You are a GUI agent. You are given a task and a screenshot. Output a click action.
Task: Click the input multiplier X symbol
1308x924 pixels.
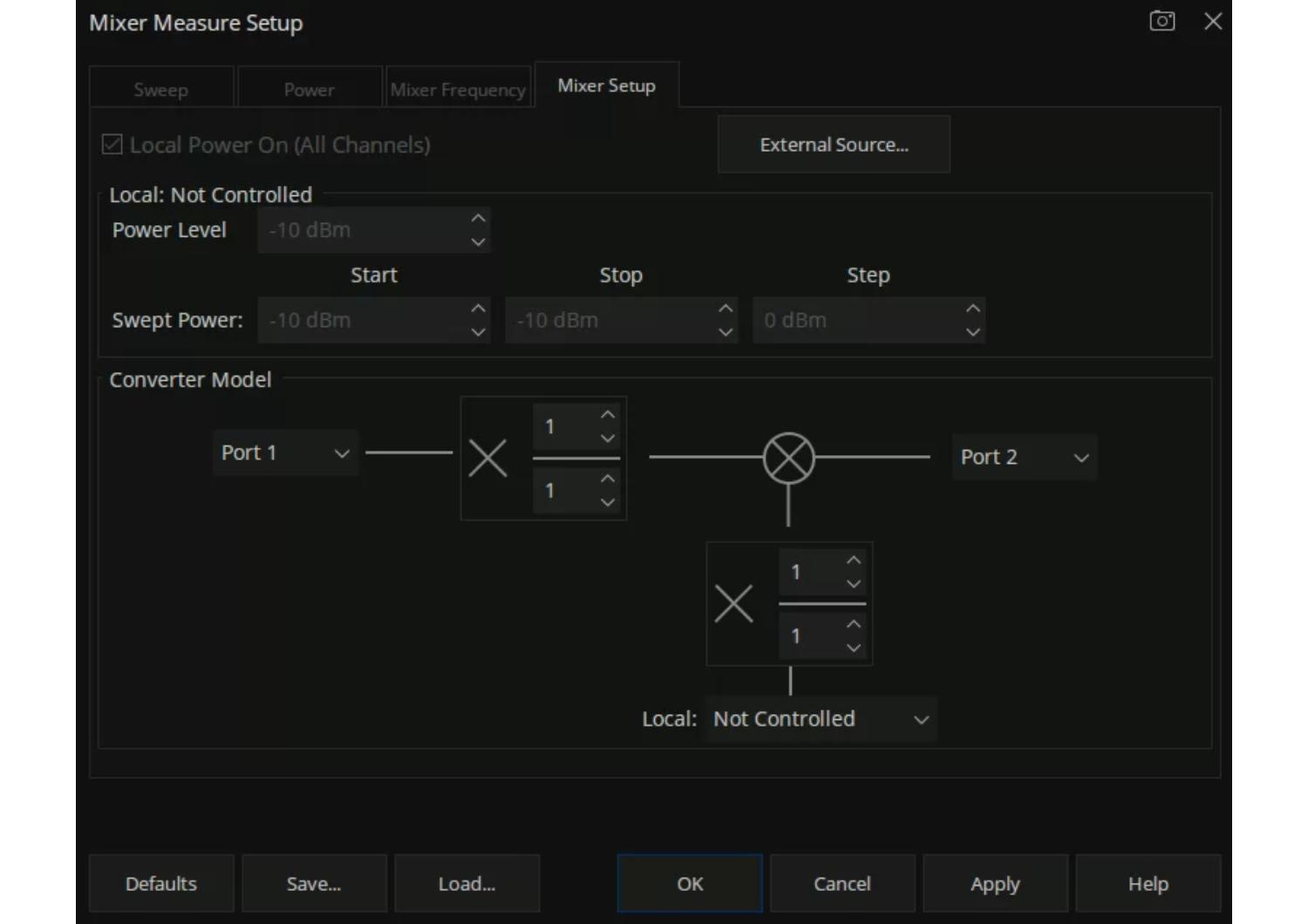pos(487,458)
